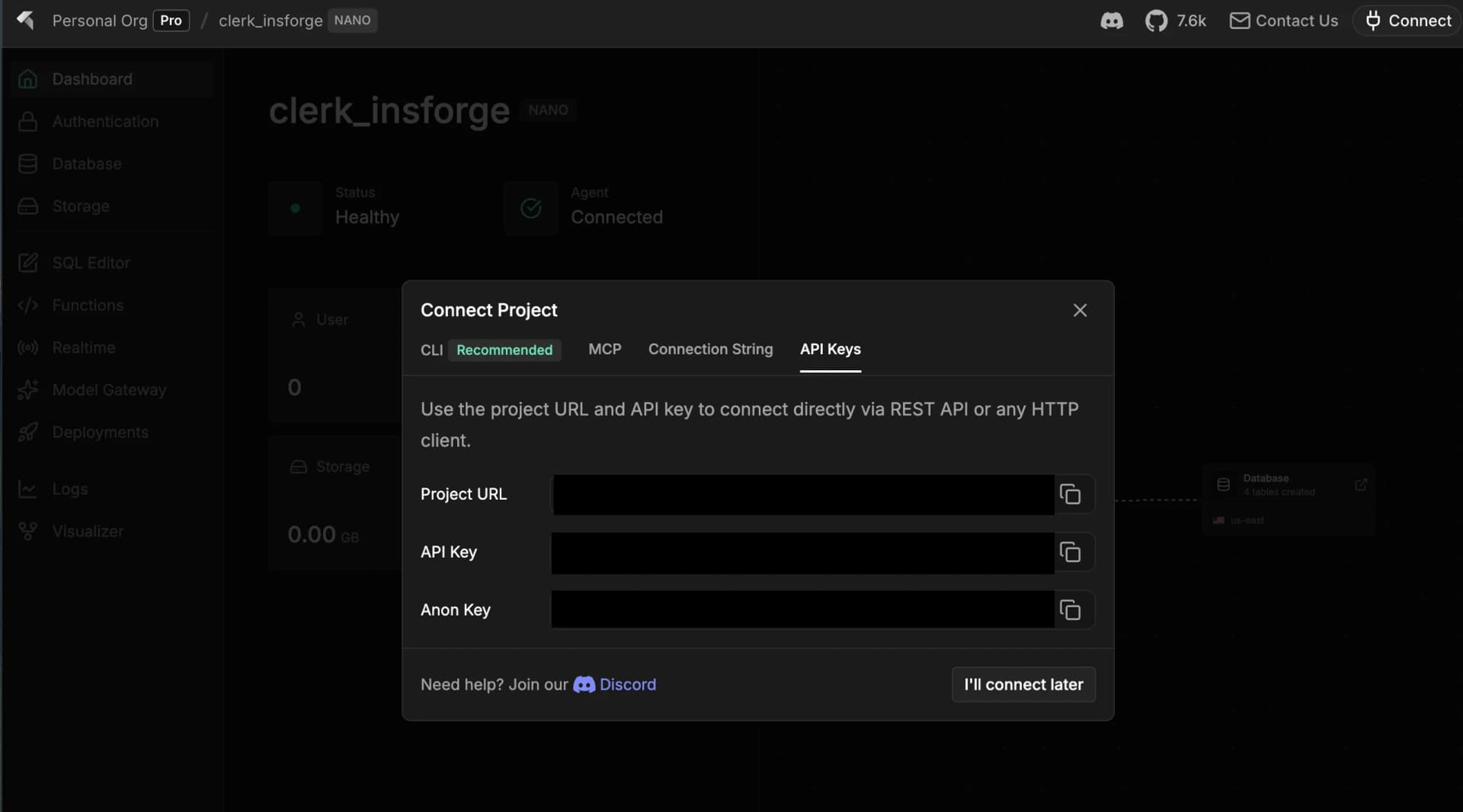The height and width of the screenshot is (812, 1463).
Task: Click the Project URL field
Action: pyautogui.click(x=803, y=494)
